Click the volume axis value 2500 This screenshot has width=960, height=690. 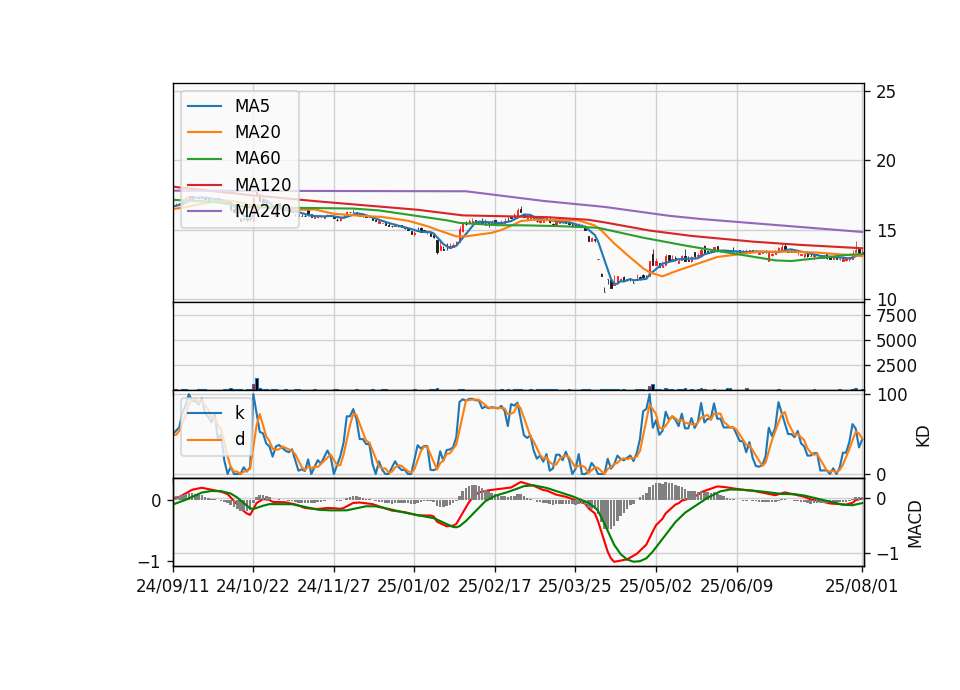pos(896,366)
